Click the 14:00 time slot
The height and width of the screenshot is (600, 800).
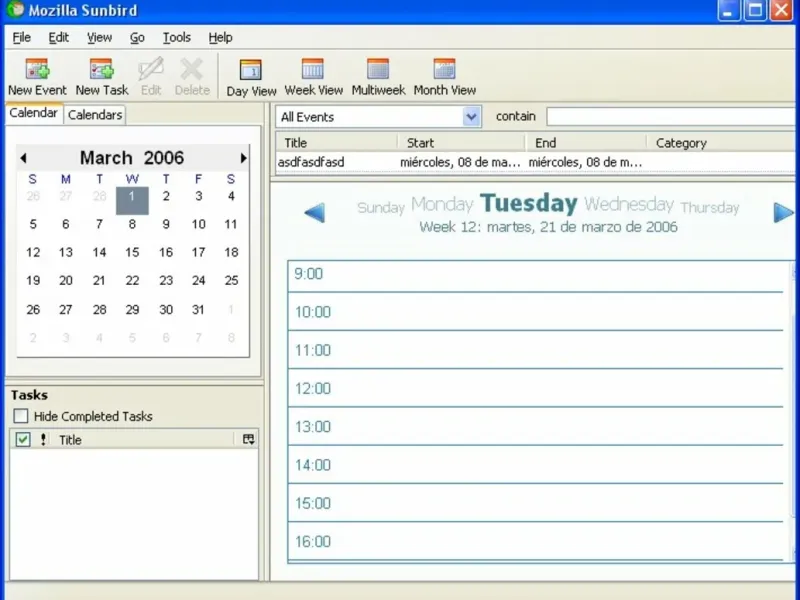(536, 464)
